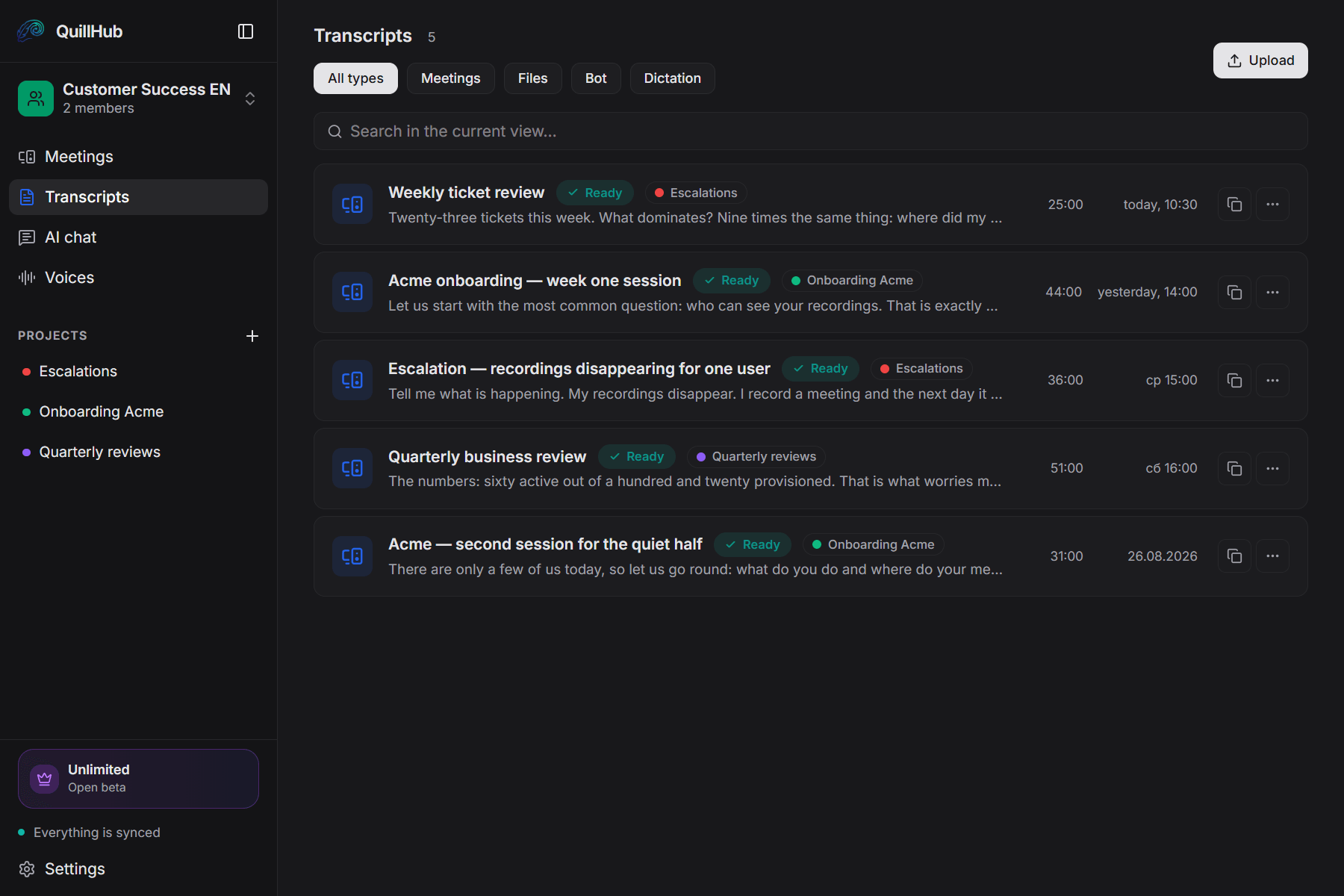Viewport: 1344px width, 896px height.
Task: Click meeting icon of Weekly ticket review
Action: point(352,205)
